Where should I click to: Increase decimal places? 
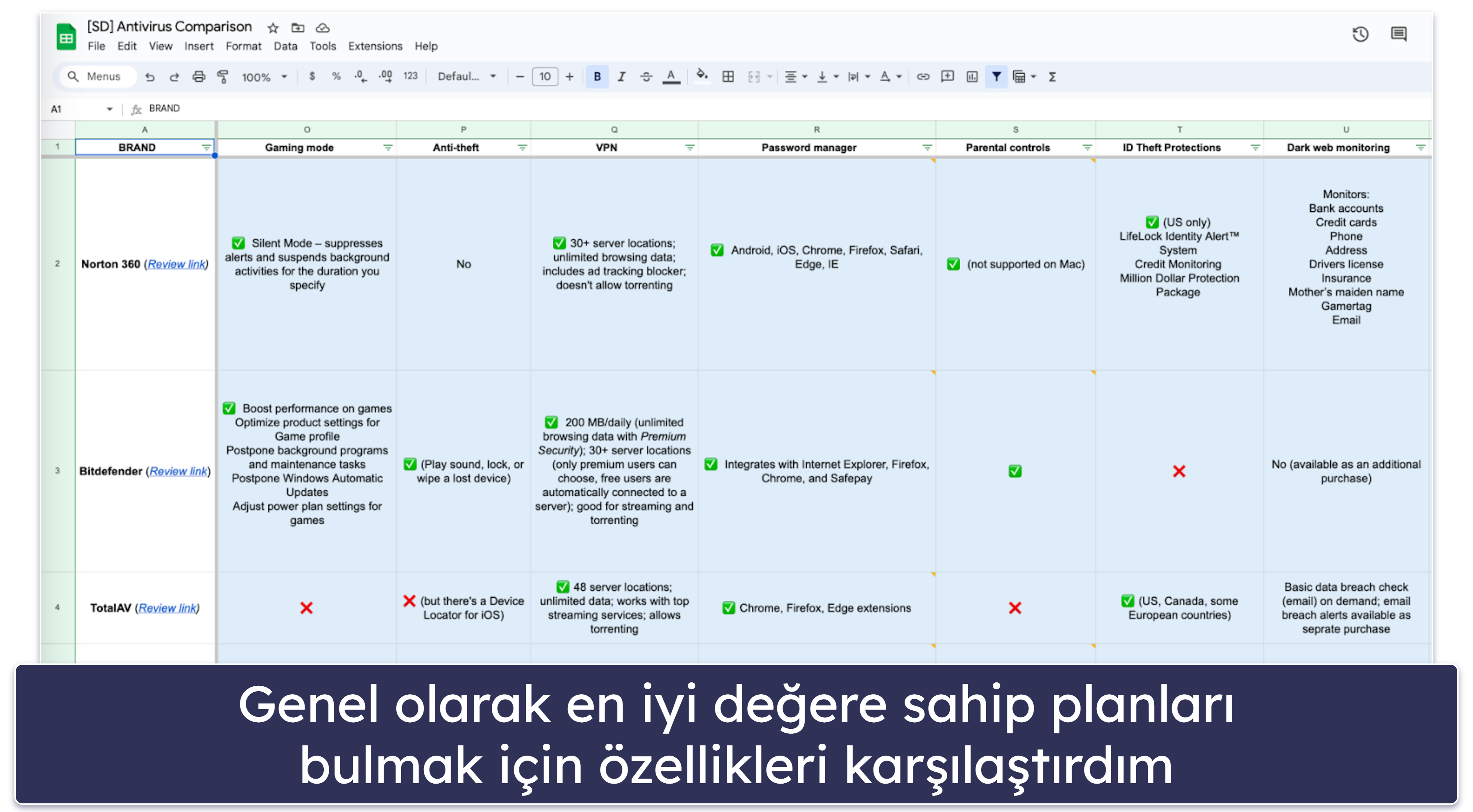[386, 77]
